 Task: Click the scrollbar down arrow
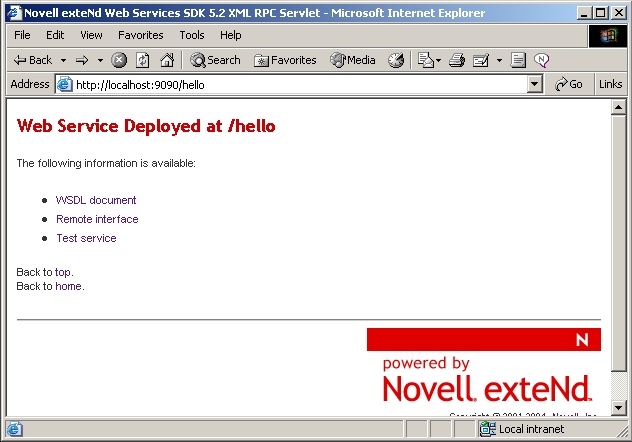pos(618,407)
